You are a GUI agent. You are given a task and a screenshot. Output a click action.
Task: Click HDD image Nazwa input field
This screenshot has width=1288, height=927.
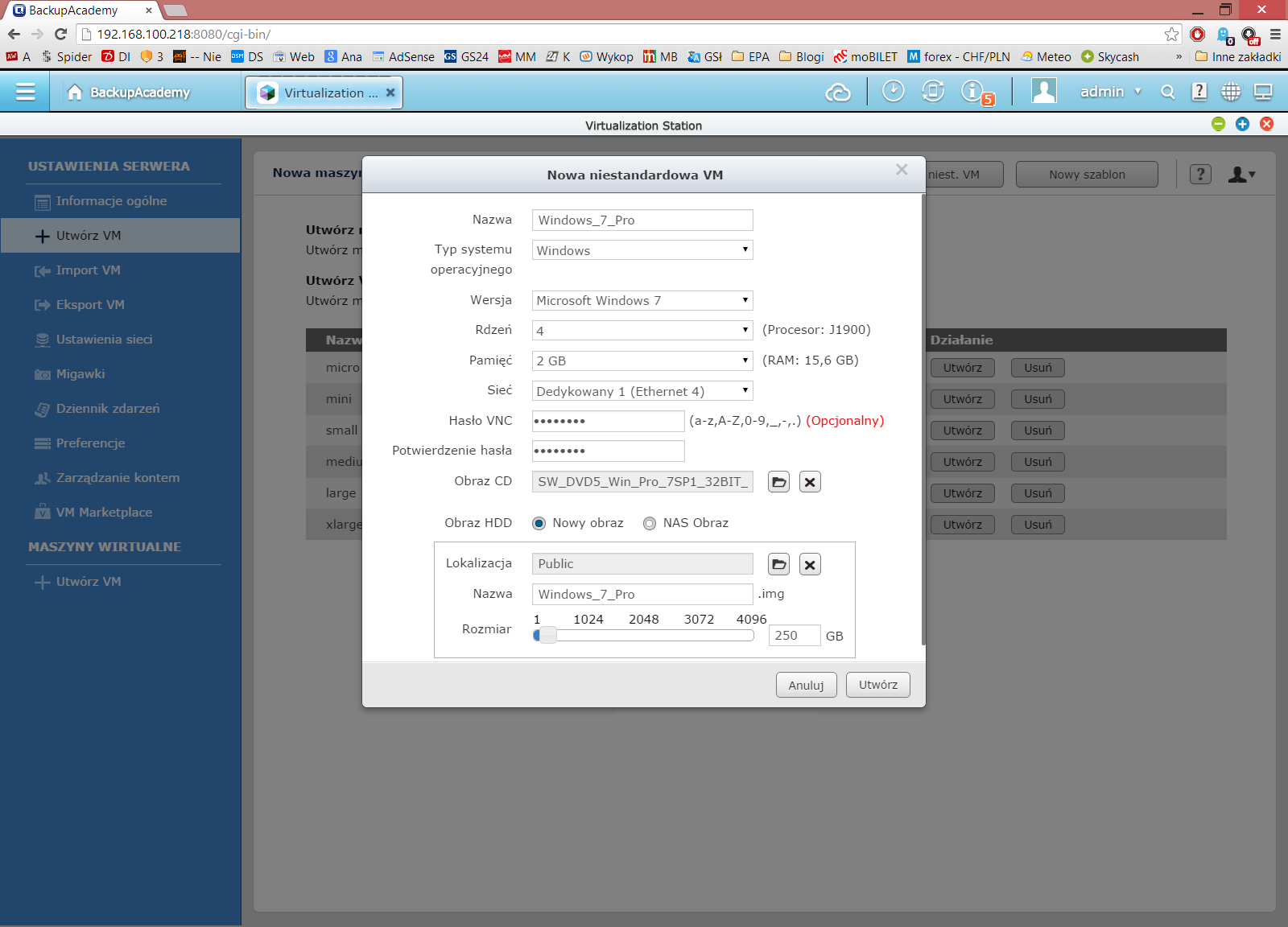coord(642,594)
